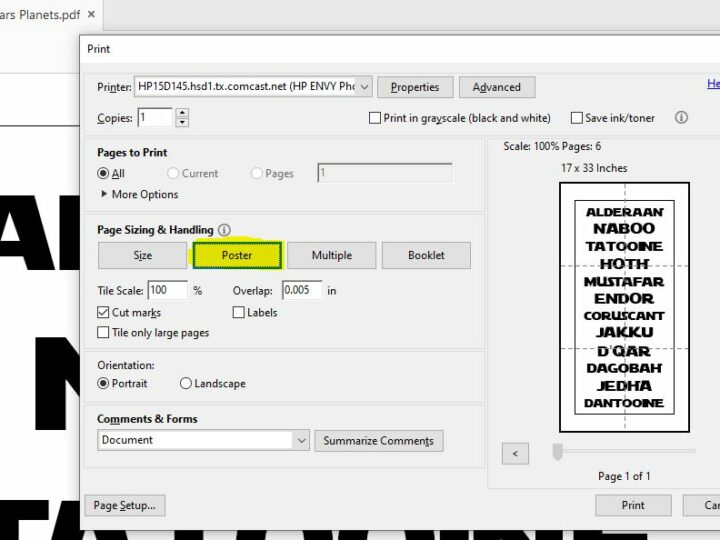Viewport: 720px width, 540px height.
Task: Open the Comments & Forms Document dropdown
Action: (x=301, y=440)
